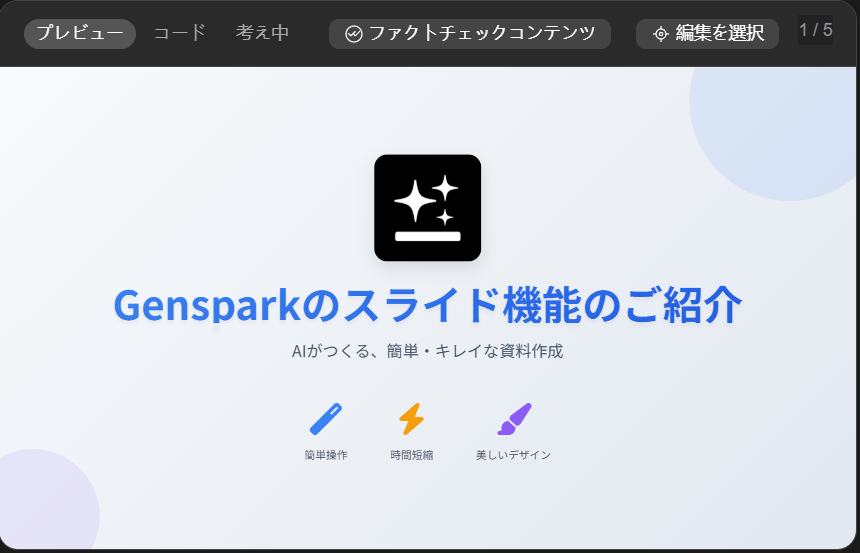Switch to the プレビュー tab
This screenshot has height=553, width=860.
(x=80, y=33)
